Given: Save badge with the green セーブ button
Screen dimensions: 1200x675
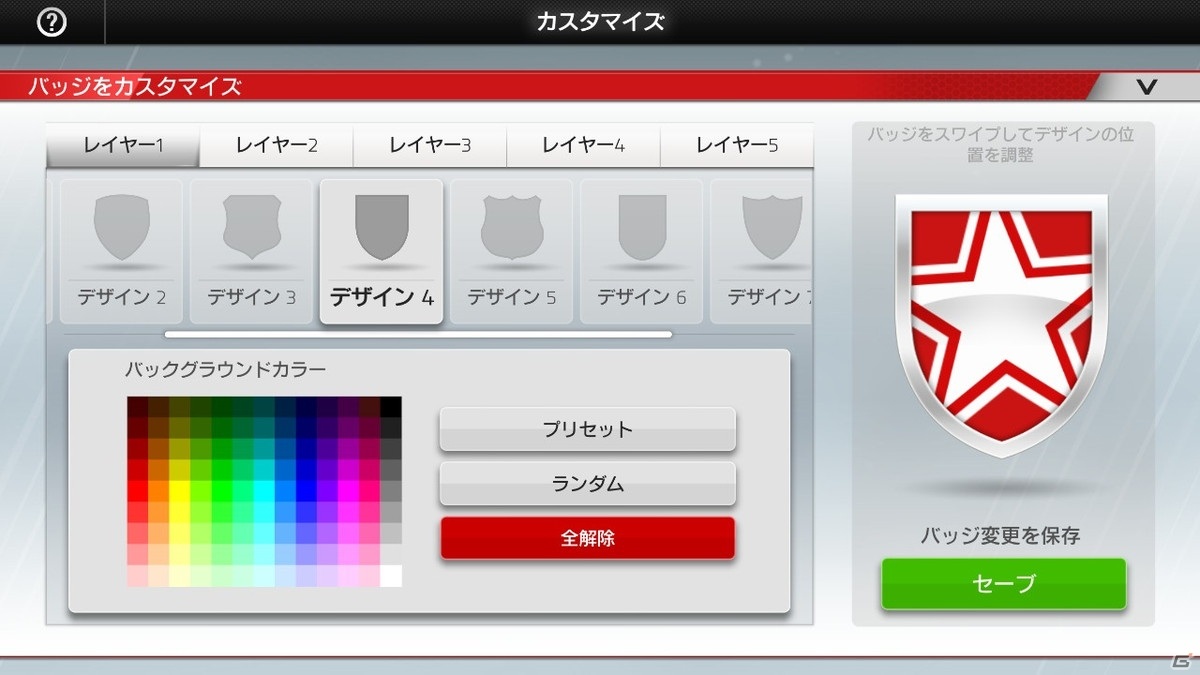Looking at the screenshot, I should tap(1003, 584).
